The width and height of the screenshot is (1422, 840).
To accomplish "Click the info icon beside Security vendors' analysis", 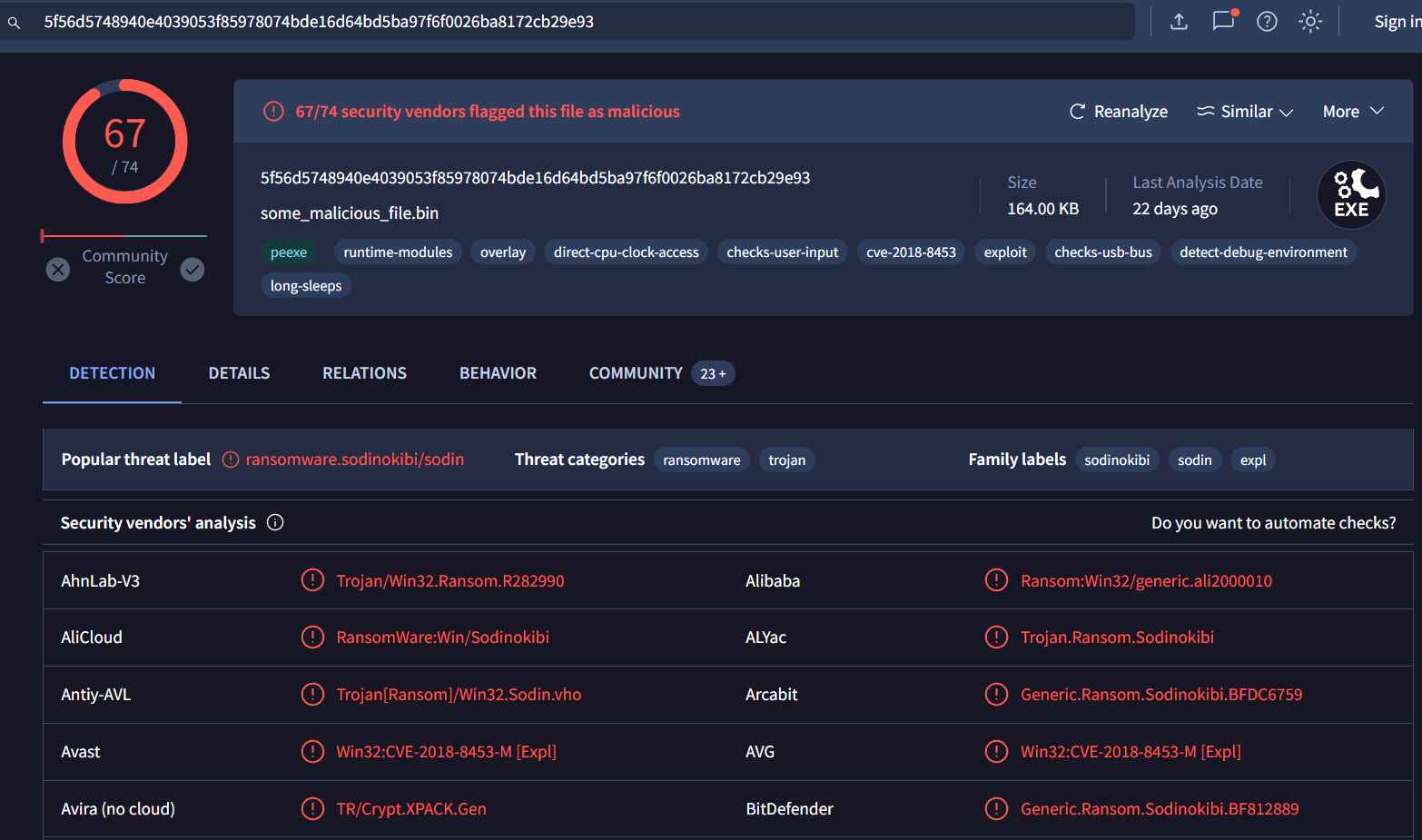I will (x=275, y=522).
